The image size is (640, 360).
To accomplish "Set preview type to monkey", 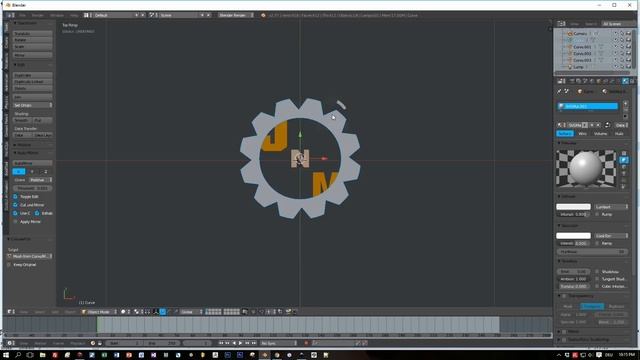I will click(624, 173).
